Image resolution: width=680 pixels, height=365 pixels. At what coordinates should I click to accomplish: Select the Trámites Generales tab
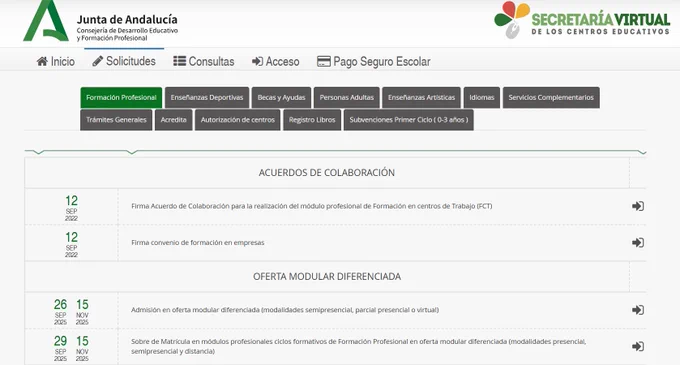click(x=116, y=120)
